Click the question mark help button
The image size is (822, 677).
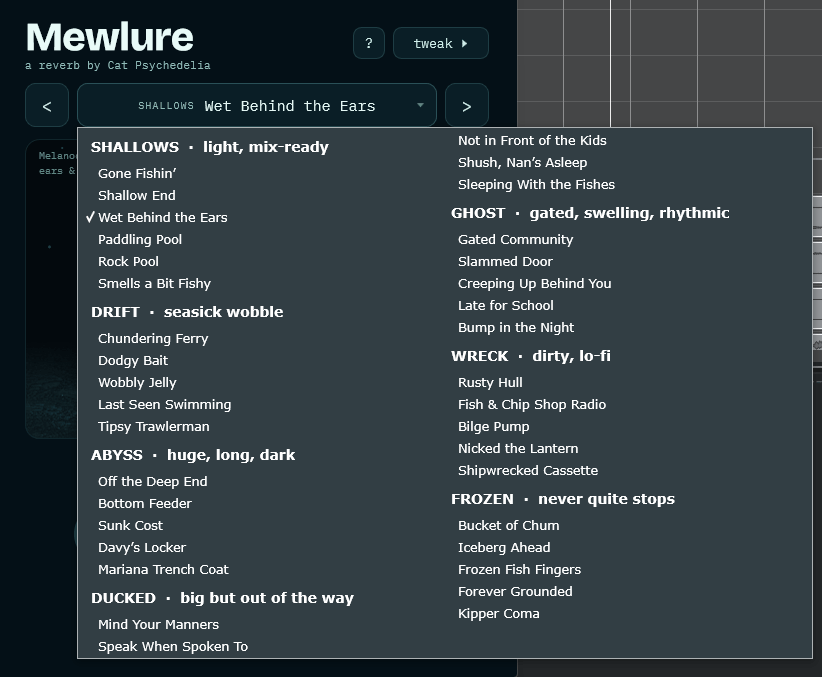pos(369,43)
